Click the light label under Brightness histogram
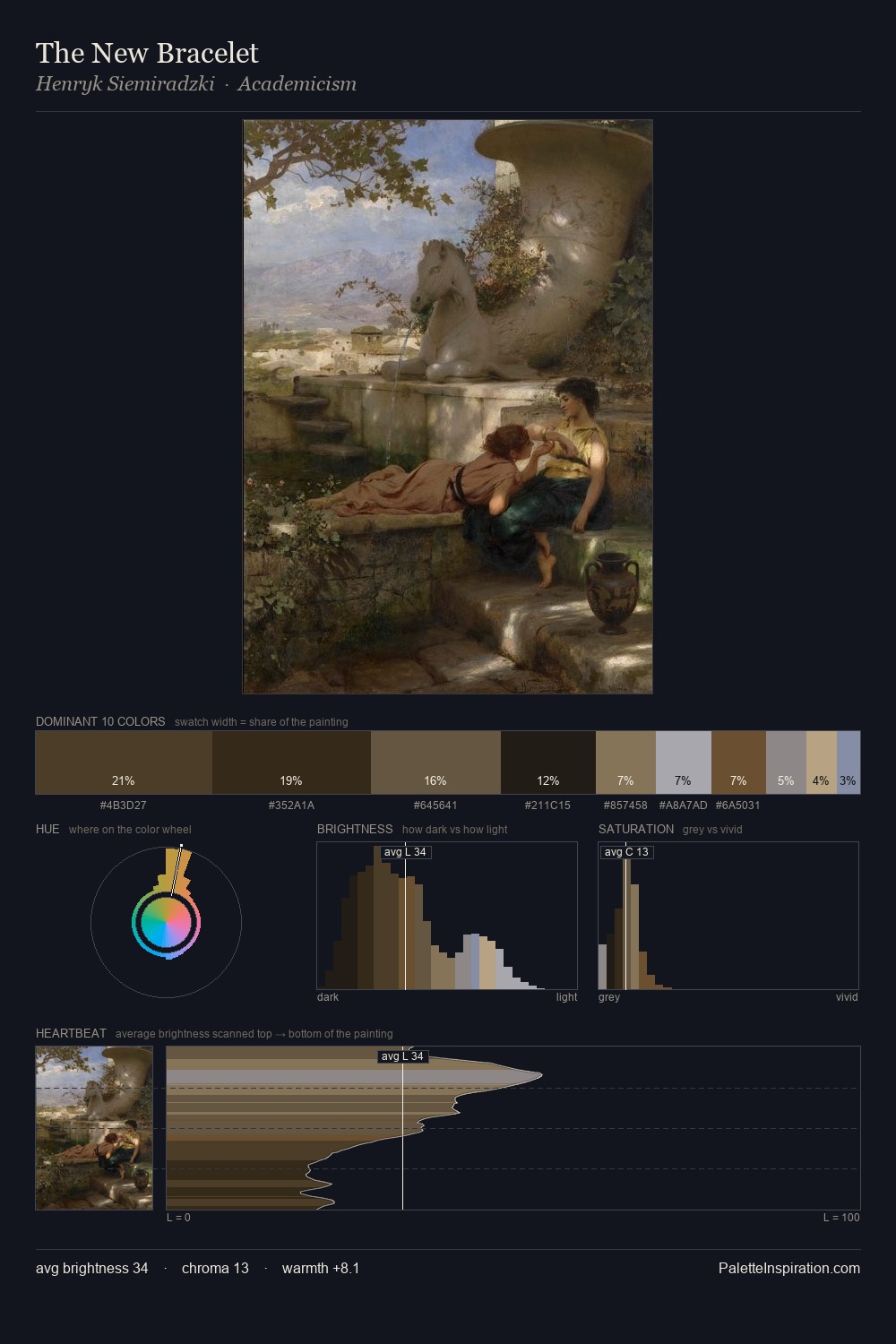 (x=567, y=997)
